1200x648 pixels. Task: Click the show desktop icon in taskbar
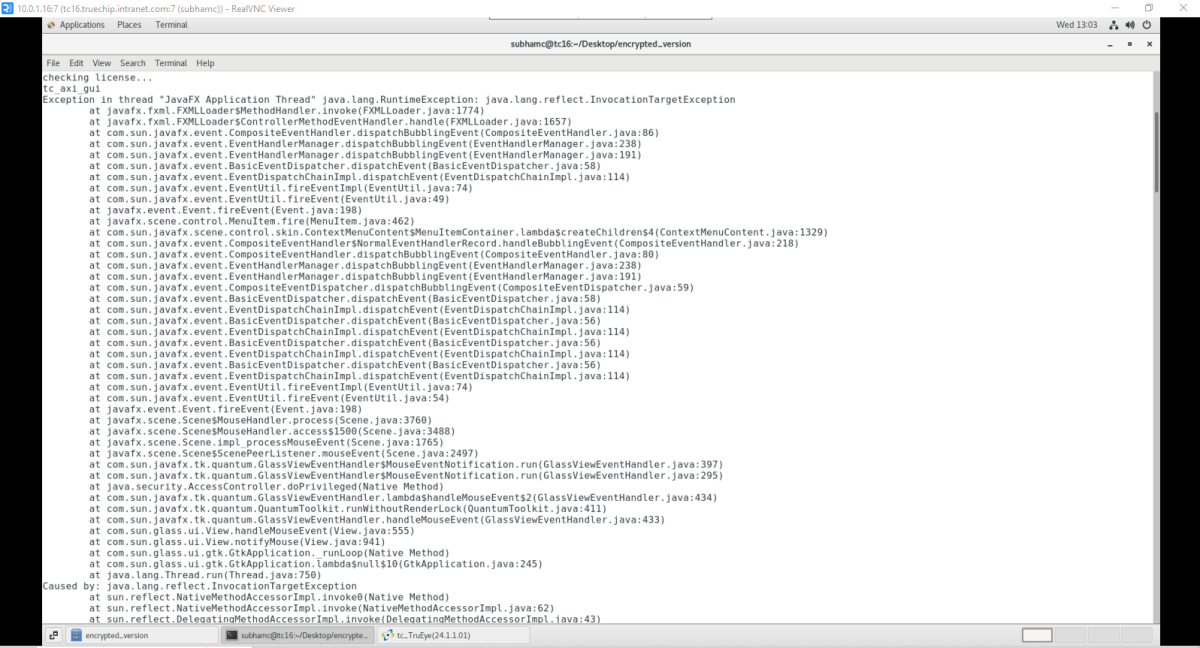click(54, 635)
